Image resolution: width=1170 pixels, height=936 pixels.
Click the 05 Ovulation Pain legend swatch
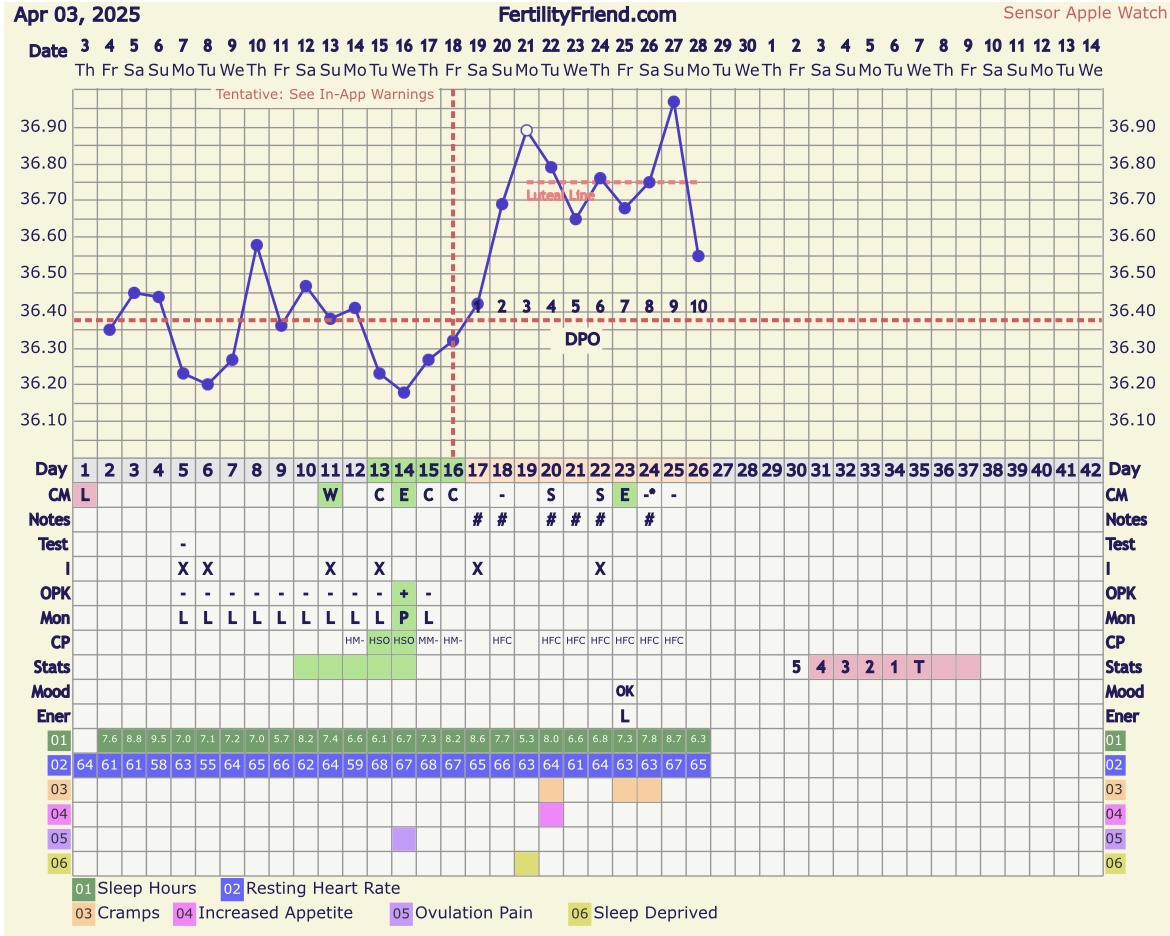401,912
